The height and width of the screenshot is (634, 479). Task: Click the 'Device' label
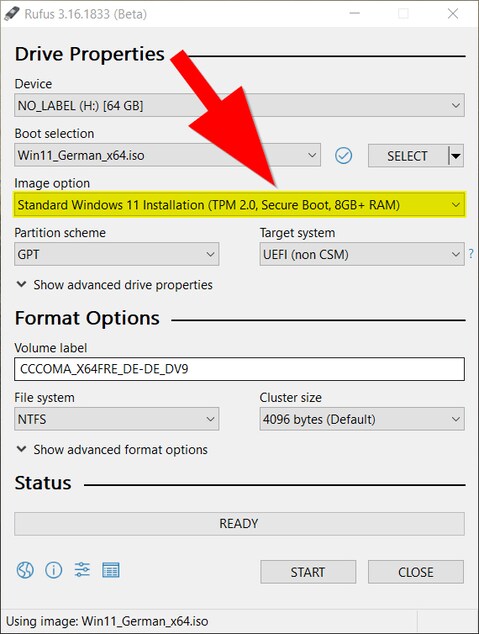point(33,84)
